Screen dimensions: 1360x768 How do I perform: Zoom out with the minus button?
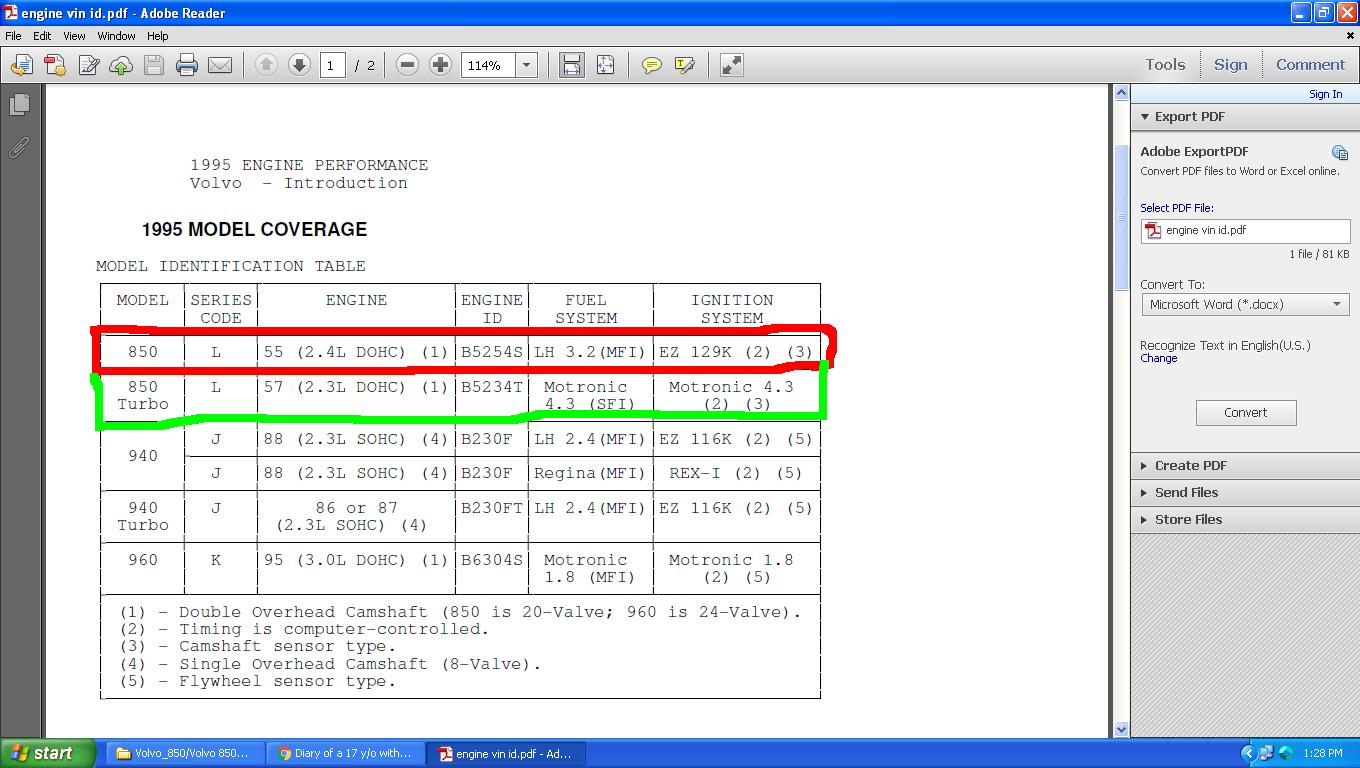407,65
